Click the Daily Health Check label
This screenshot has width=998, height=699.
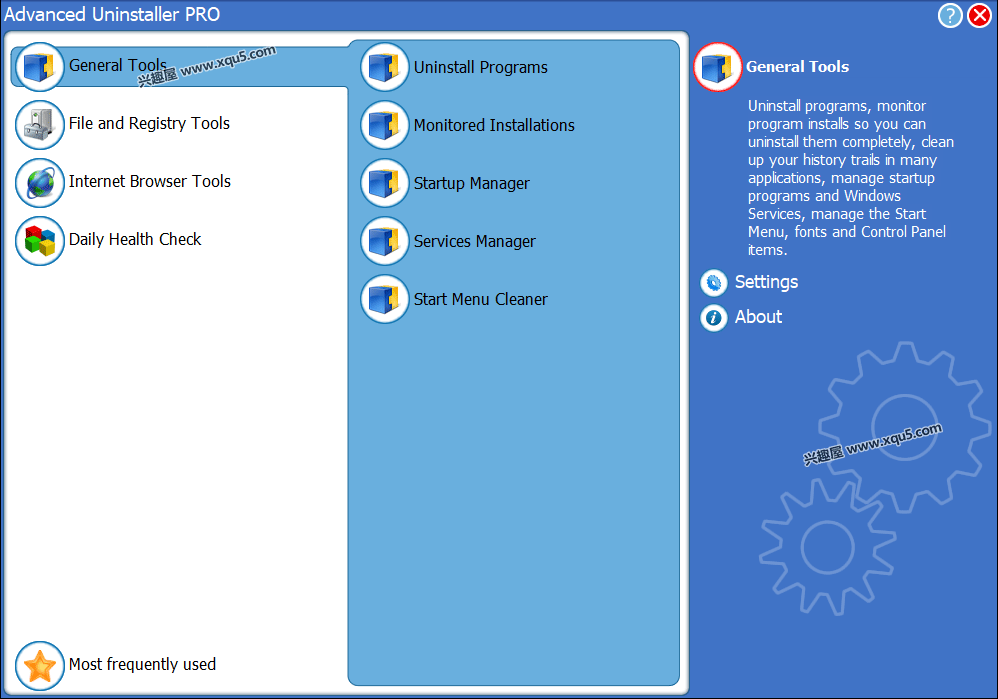coord(135,240)
